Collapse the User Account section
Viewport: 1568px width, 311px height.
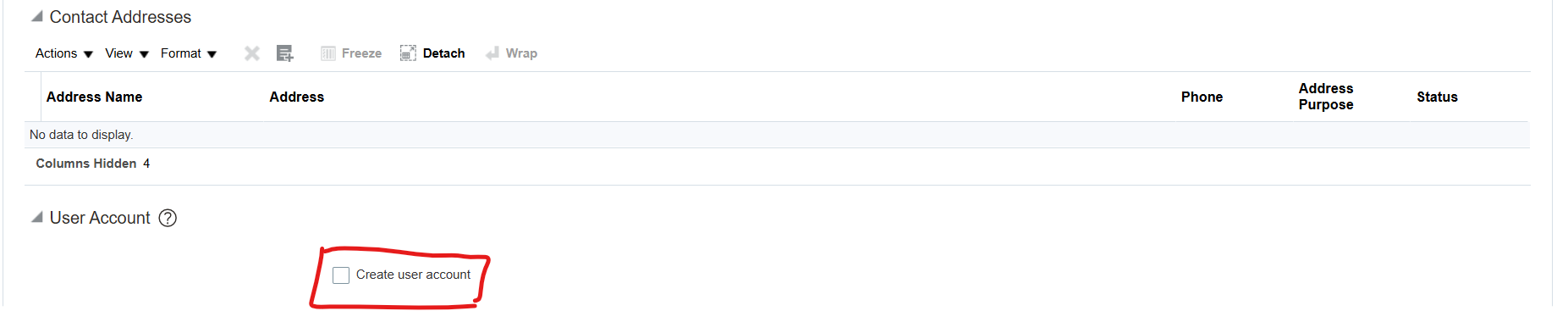point(37,217)
